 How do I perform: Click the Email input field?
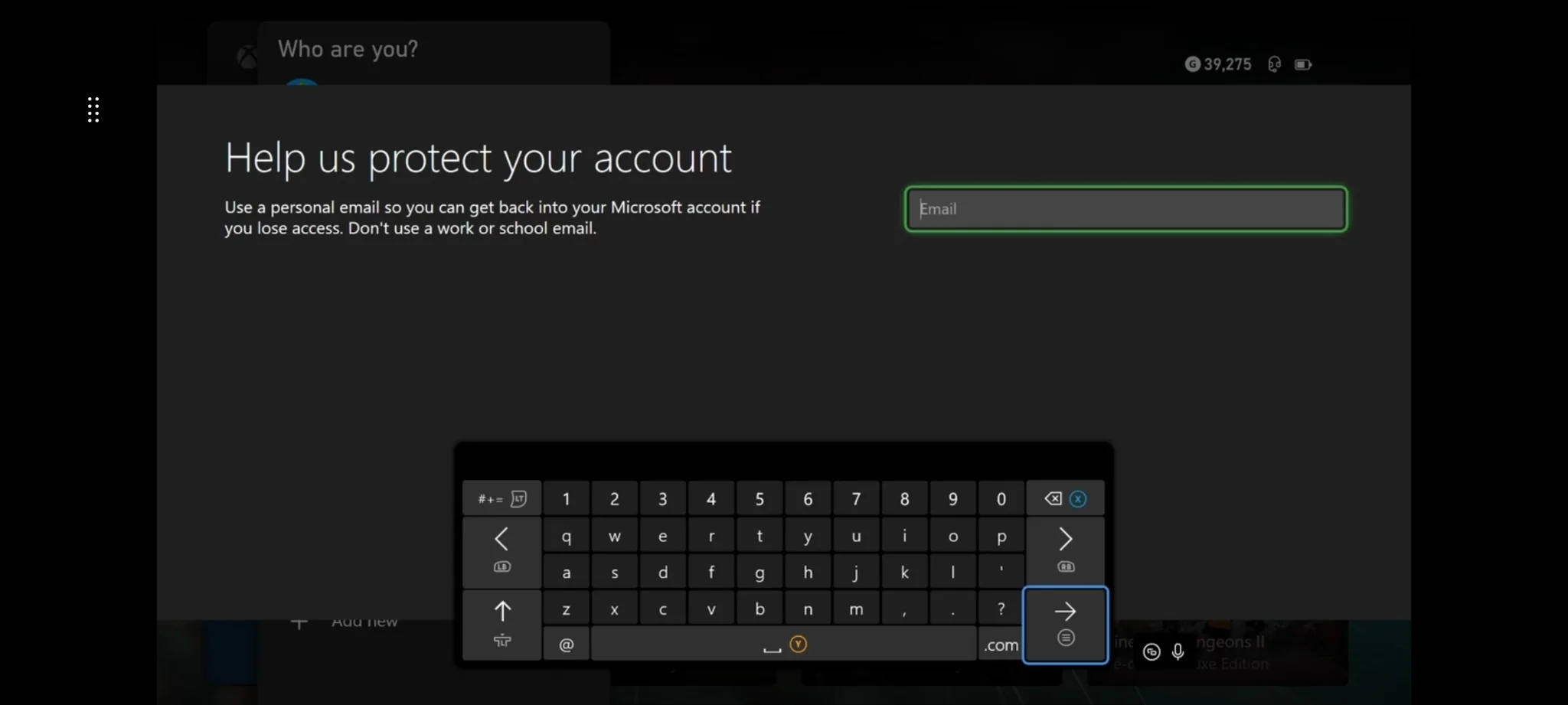point(1125,208)
